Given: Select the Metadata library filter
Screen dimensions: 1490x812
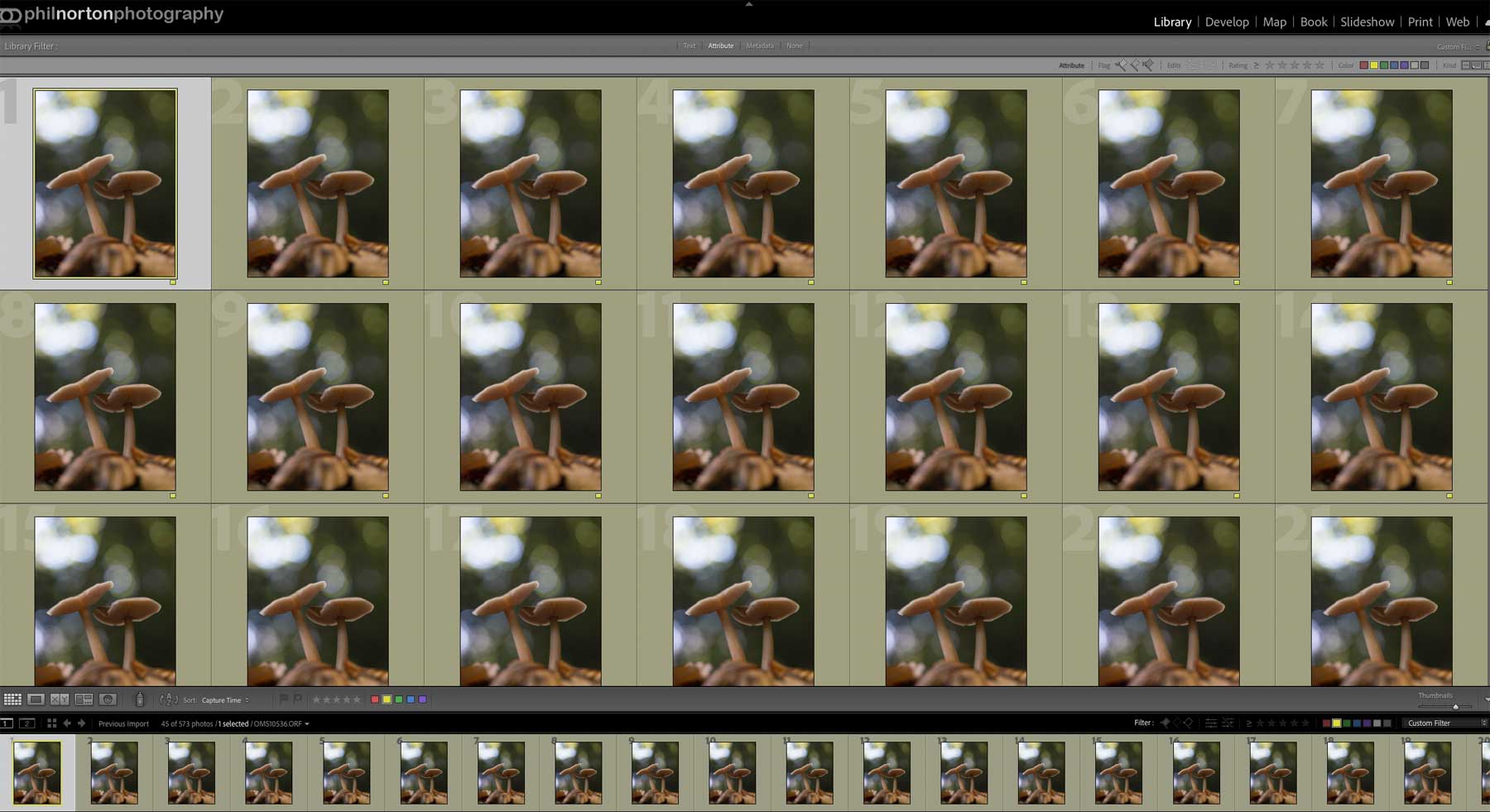Looking at the screenshot, I should (759, 46).
